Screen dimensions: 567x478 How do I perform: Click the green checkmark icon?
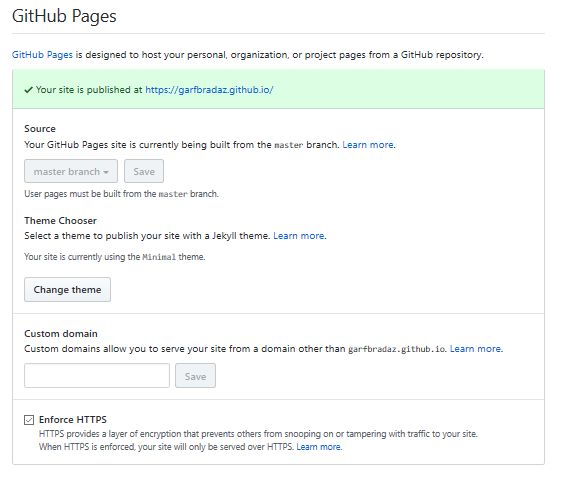pos(29,90)
